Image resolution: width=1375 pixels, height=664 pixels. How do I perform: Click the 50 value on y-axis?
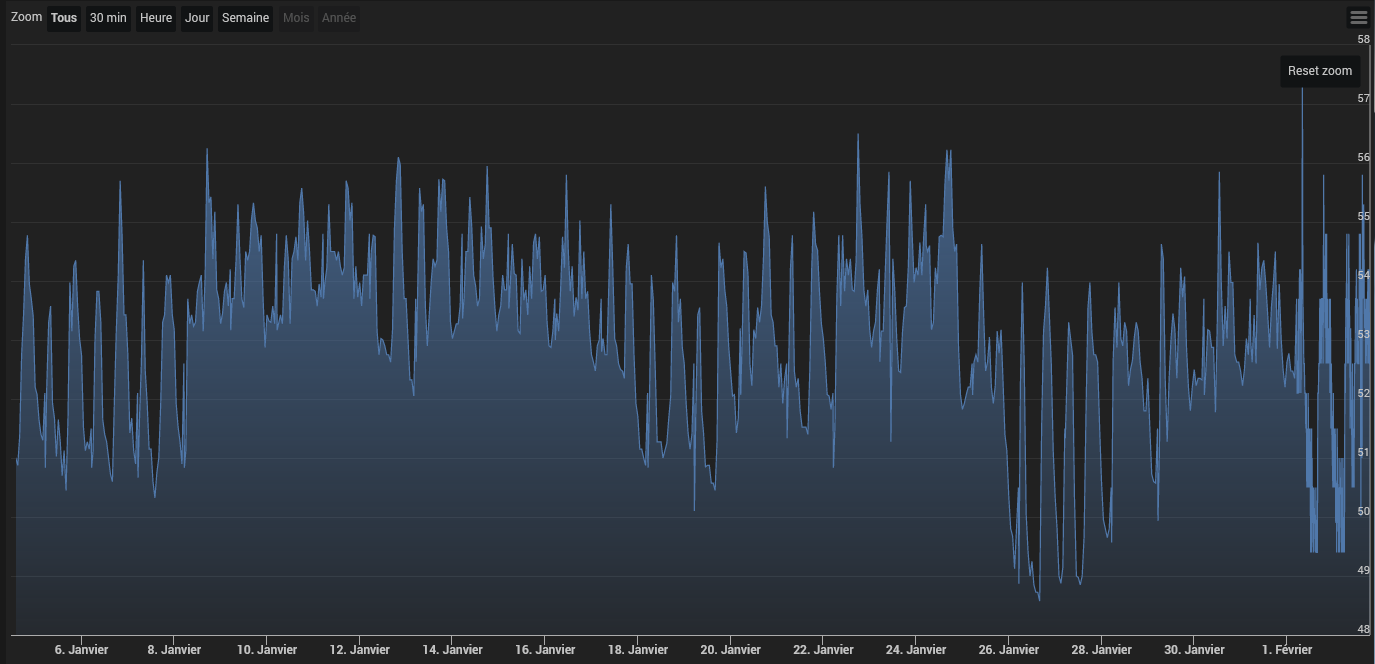point(1363,511)
